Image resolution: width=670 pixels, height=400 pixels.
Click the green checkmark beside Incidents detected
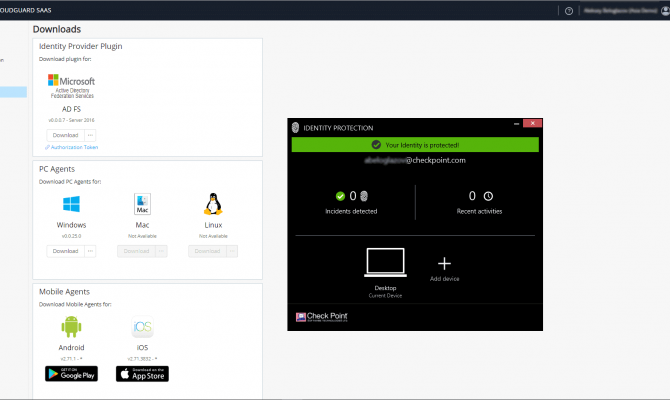tap(340, 196)
